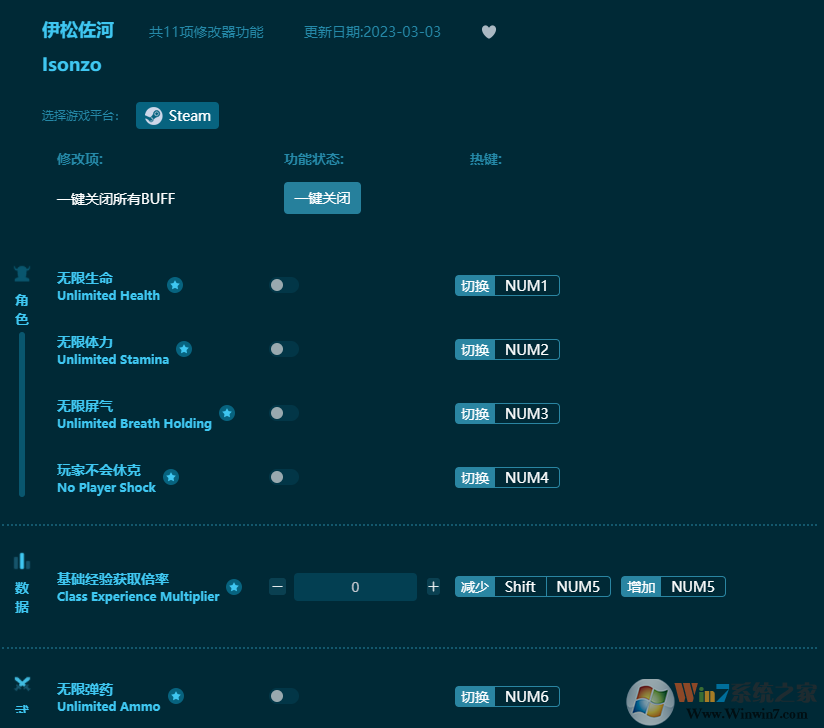Click the Unlimited Health label
The width and height of the screenshot is (824, 728).
click(x=108, y=296)
